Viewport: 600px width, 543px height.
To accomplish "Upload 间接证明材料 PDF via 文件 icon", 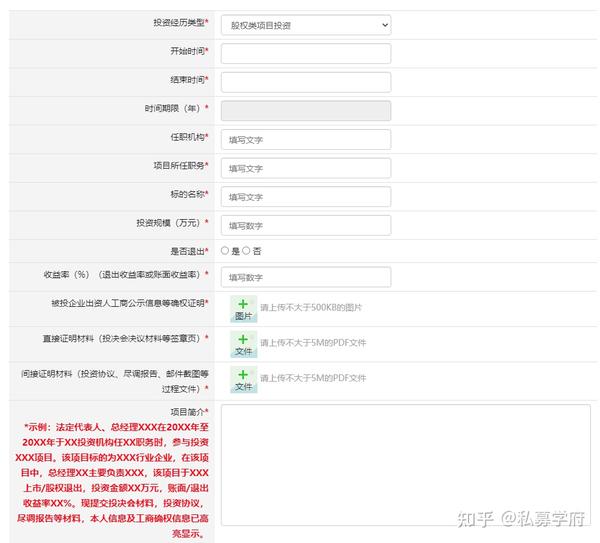I will (x=243, y=380).
